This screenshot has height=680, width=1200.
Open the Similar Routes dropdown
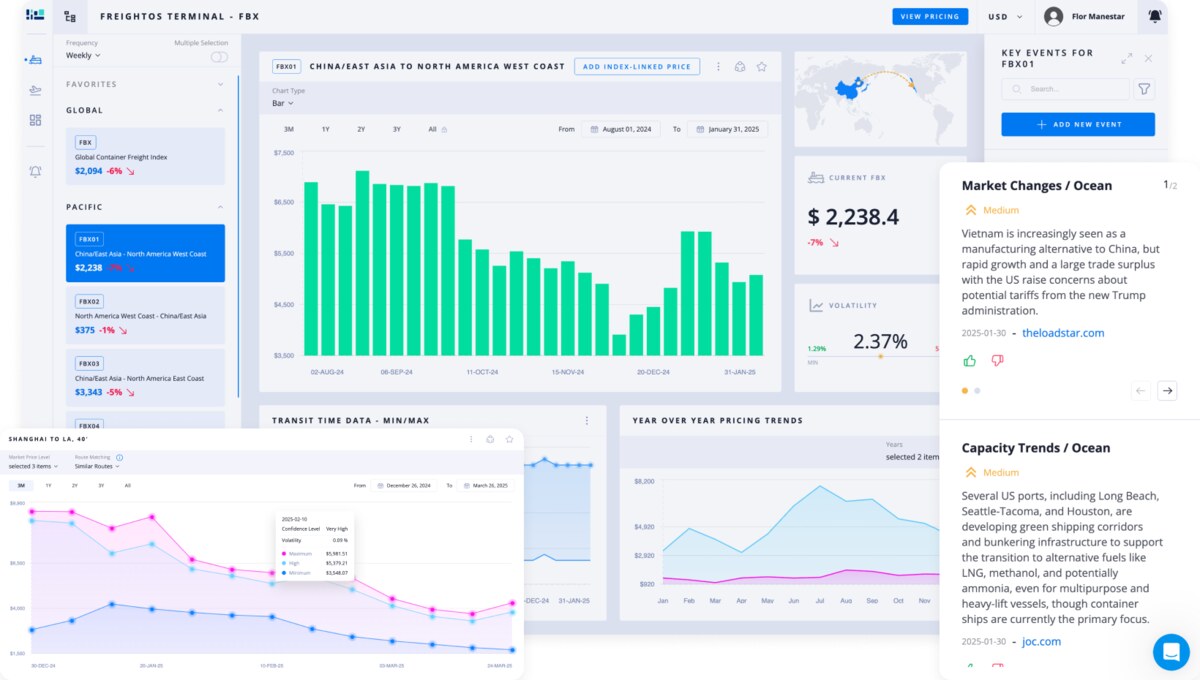[97, 466]
